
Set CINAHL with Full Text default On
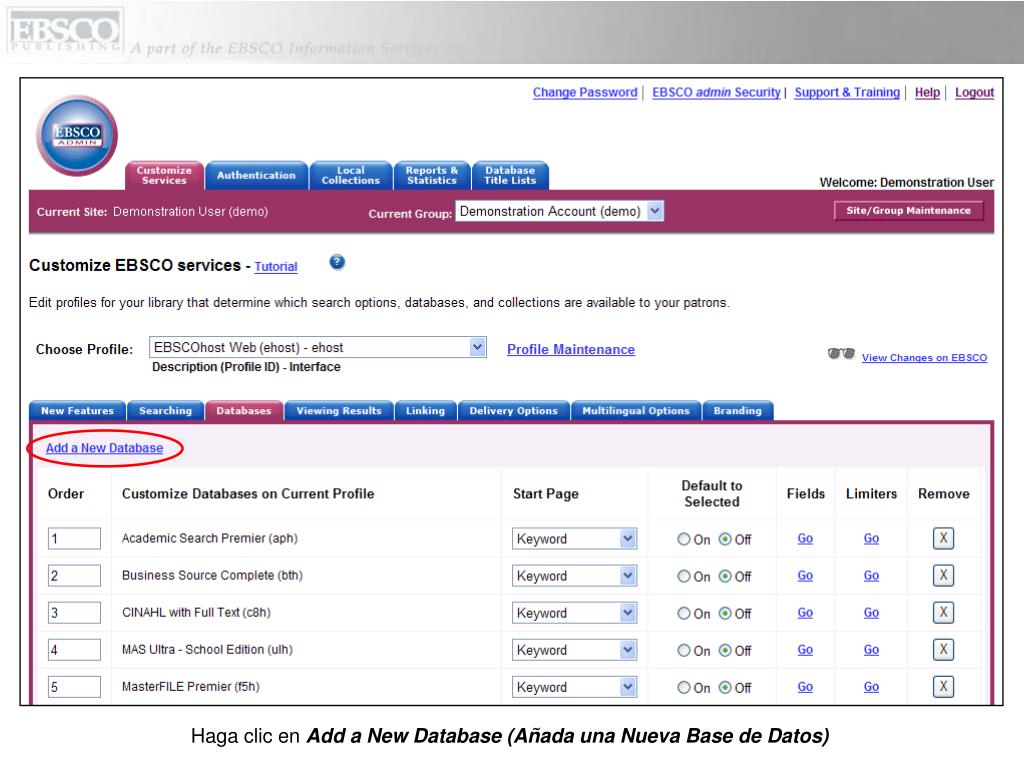click(684, 614)
